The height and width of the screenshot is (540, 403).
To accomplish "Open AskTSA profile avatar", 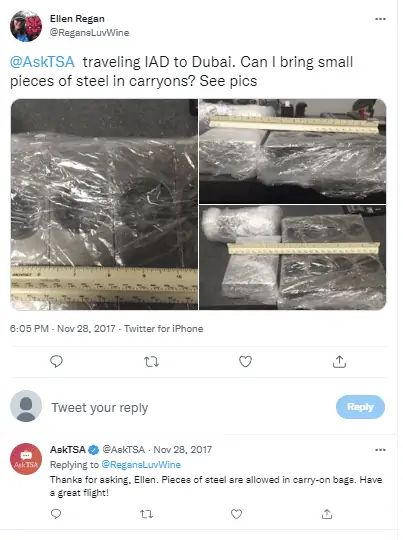I will 26,459.
